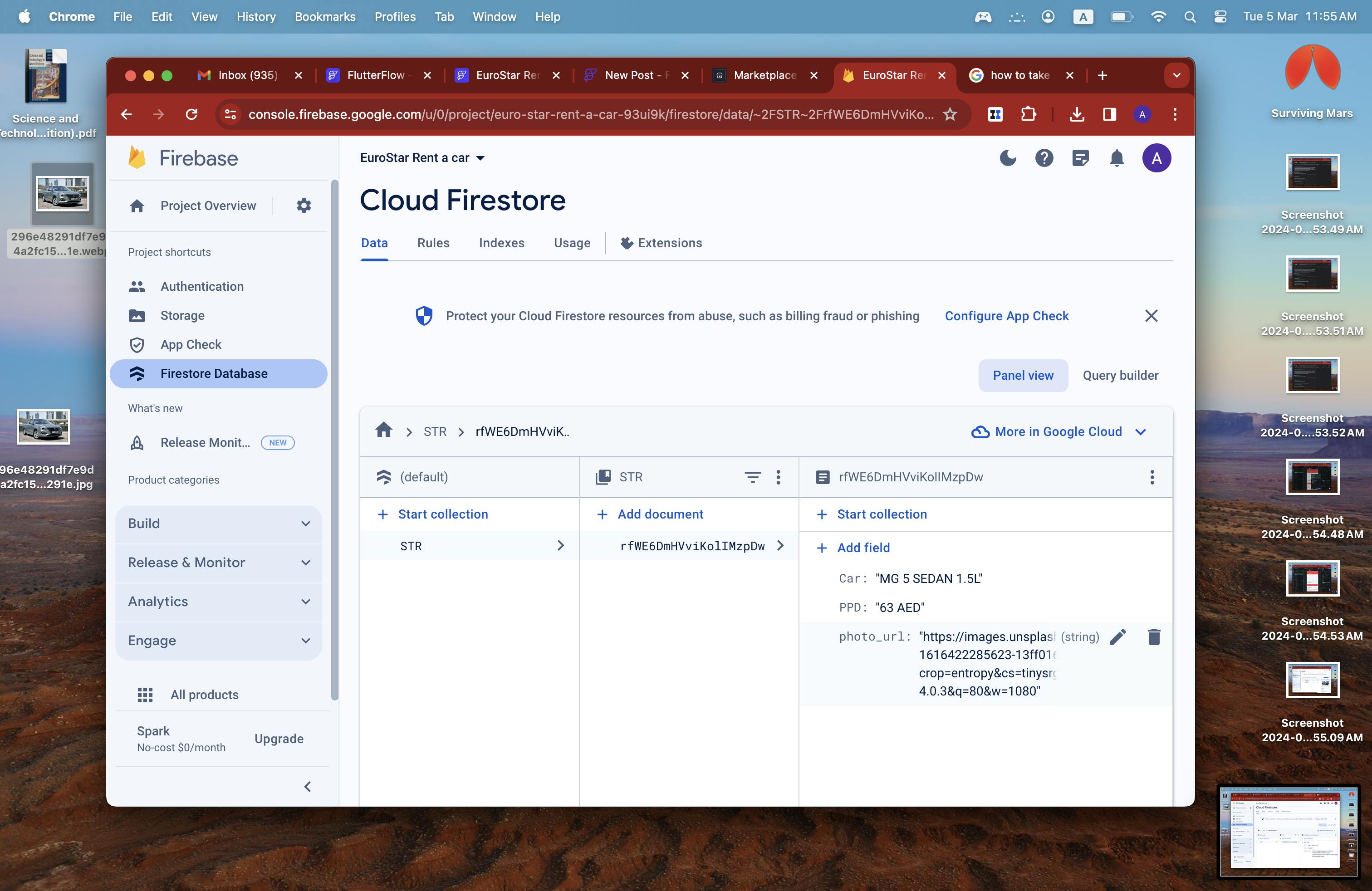Click the pencil edit icon for photo_url

[1117, 637]
